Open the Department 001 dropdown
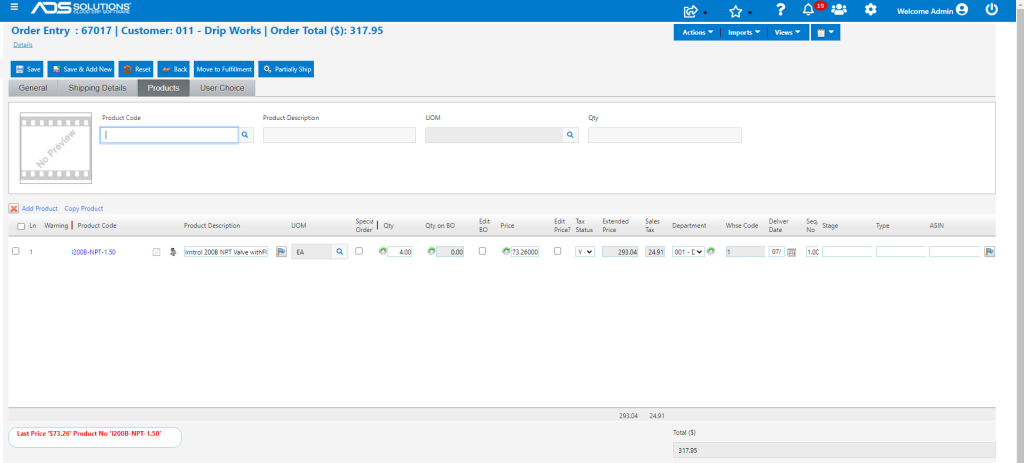This screenshot has height=463, width=1024. pos(688,252)
